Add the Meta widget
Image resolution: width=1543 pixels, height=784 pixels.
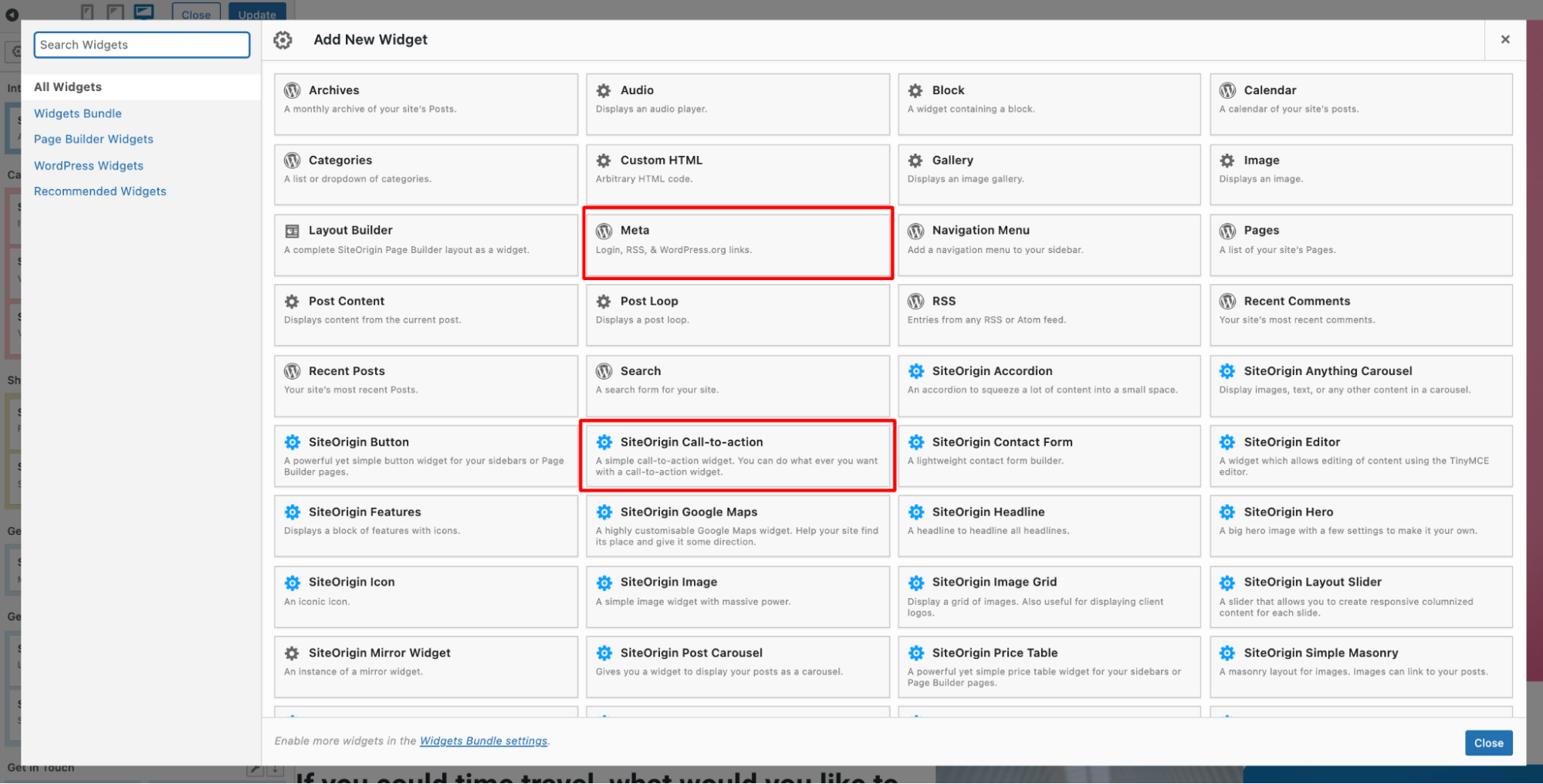[x=737, y=243]
